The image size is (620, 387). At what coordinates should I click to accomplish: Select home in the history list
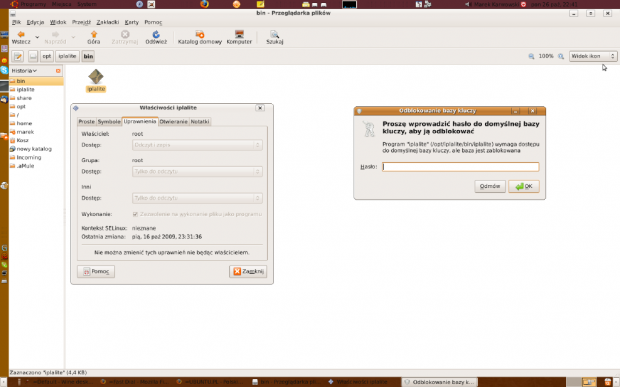point(36,123)
